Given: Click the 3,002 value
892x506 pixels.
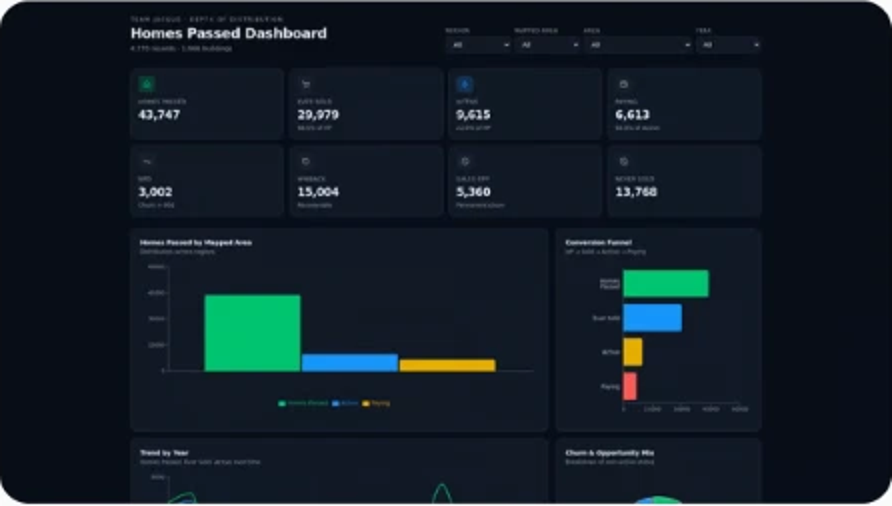Looking at the screenshot, I should 155,192.
